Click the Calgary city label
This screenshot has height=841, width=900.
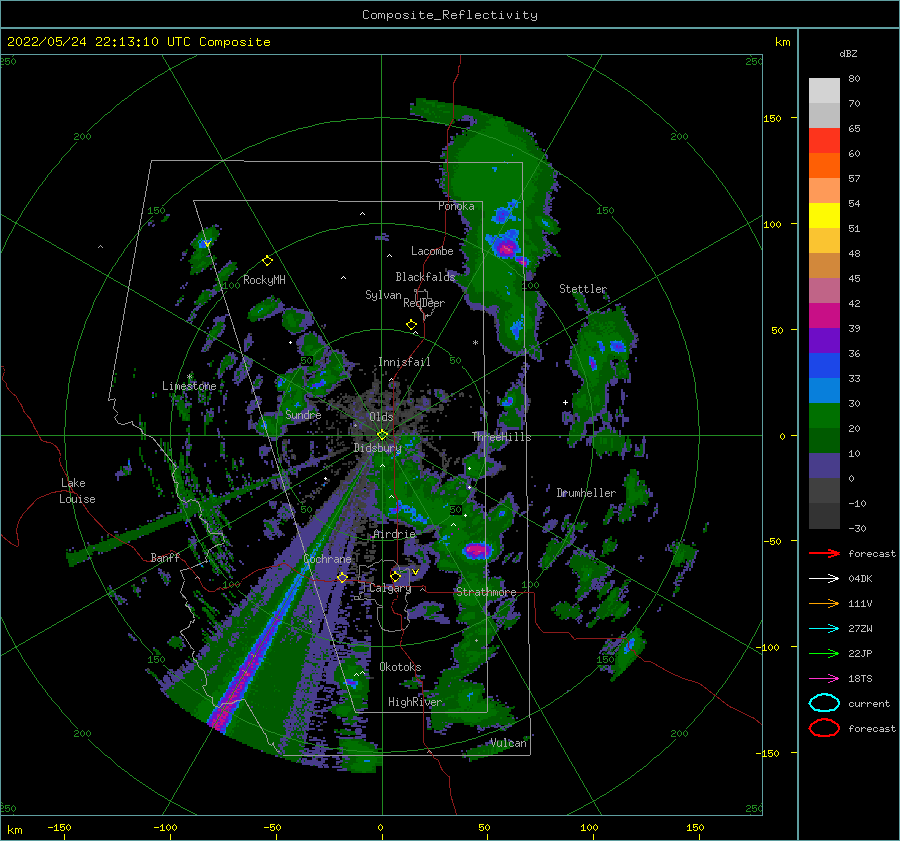(390, 588)
